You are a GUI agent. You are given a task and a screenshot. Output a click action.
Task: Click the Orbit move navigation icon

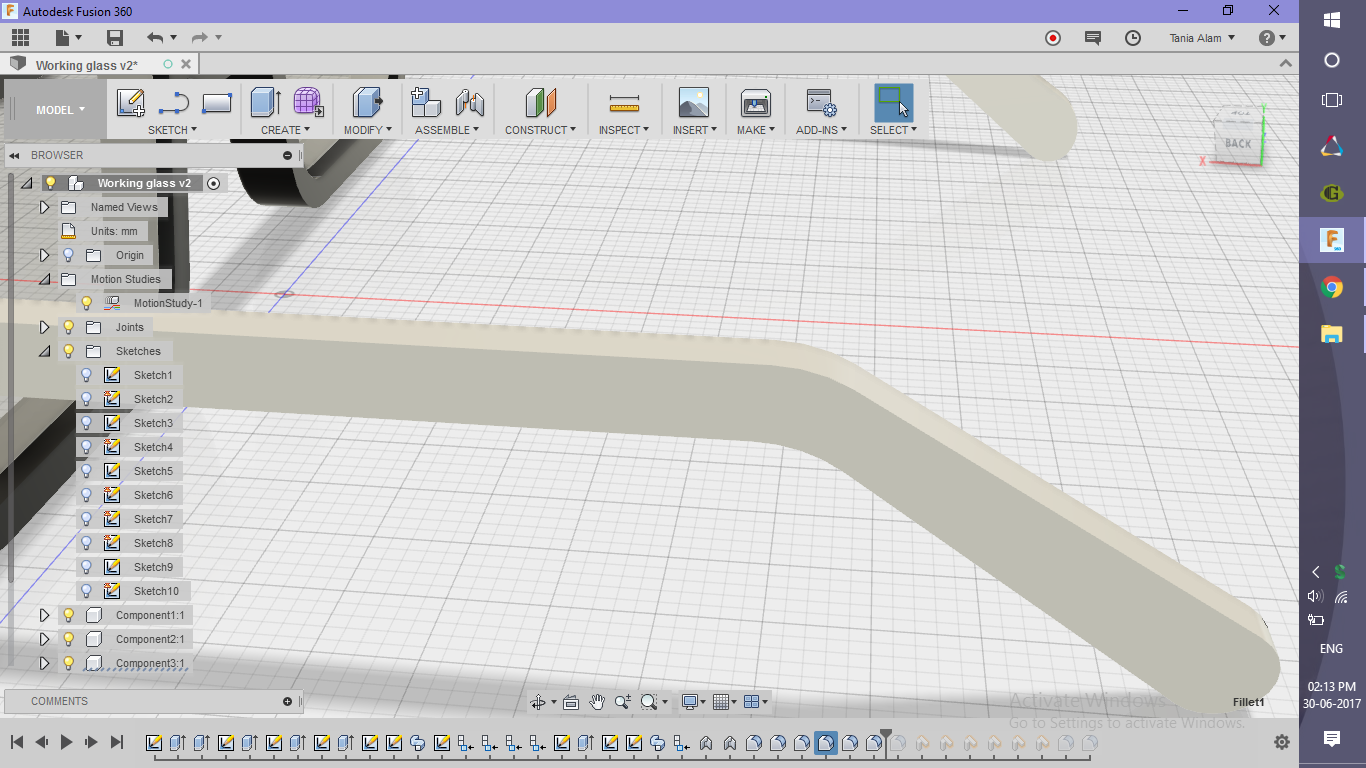click(538, 702)
